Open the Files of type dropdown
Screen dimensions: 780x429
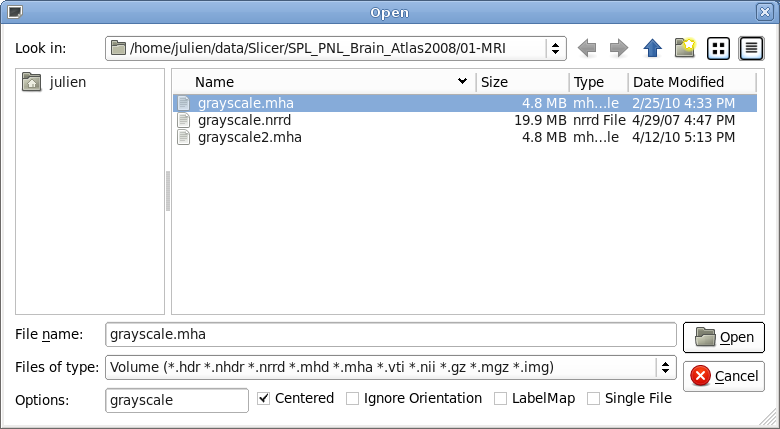pyautogui.click(x=665, y=367)
